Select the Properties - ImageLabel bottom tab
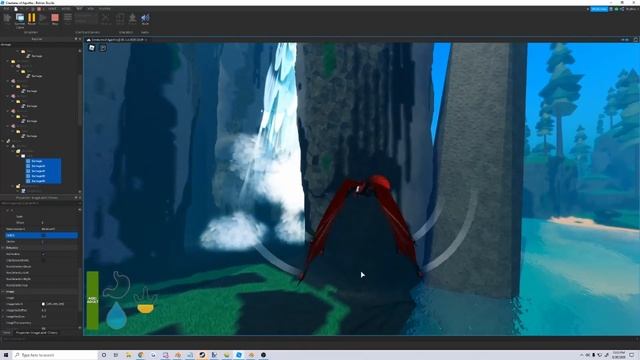Image resolution: width=640 pixels, height=360 pixels. 36,333
